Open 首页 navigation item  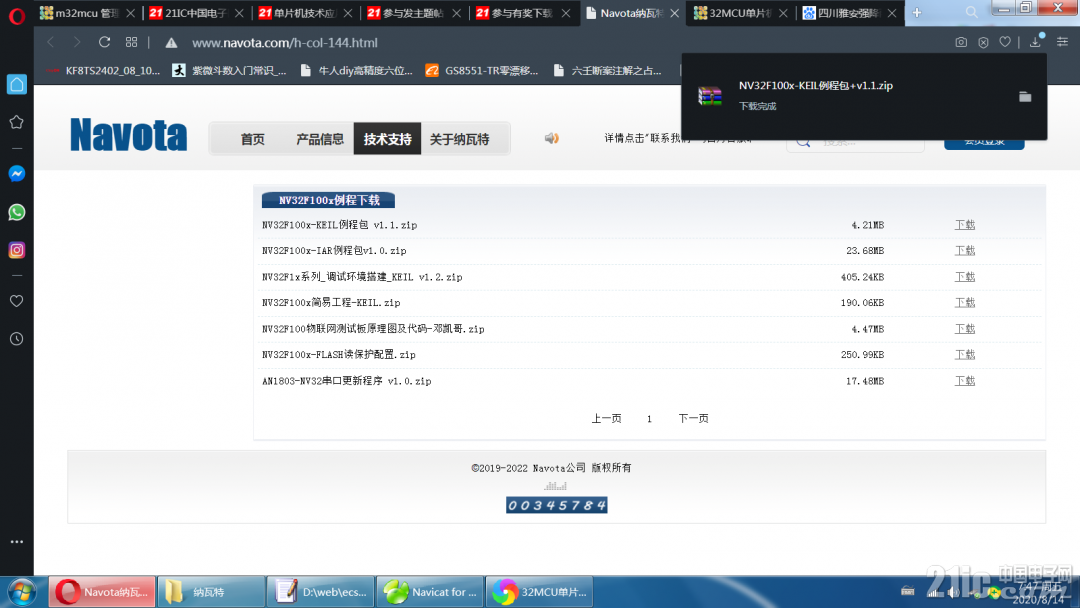[x=253, y=139]
